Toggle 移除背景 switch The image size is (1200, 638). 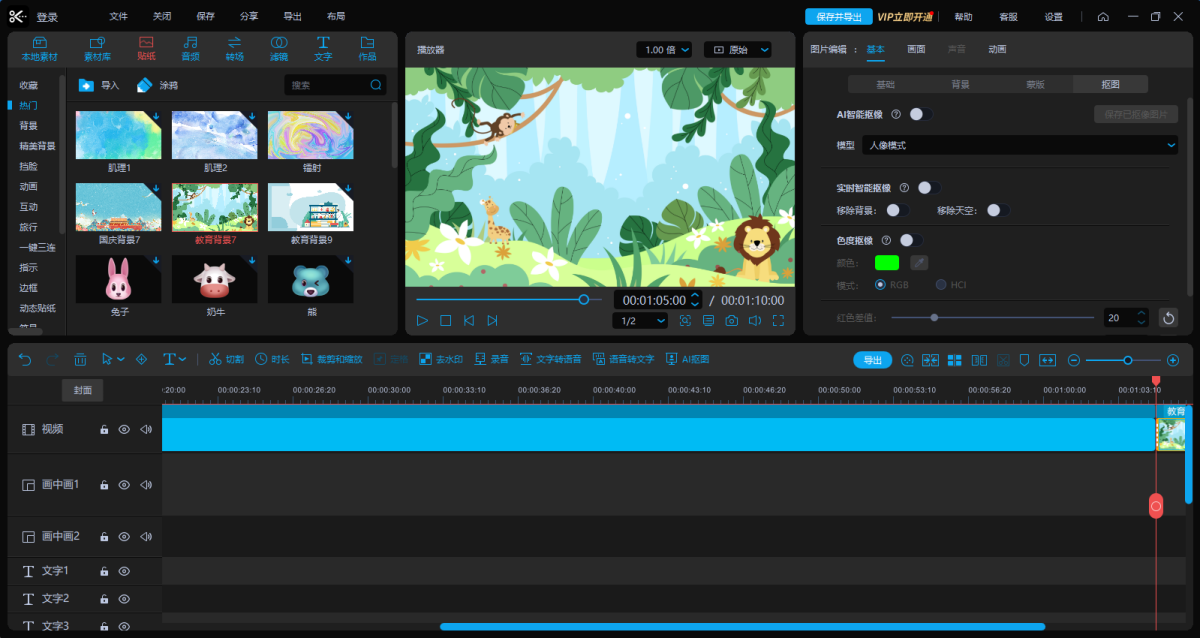897,210
